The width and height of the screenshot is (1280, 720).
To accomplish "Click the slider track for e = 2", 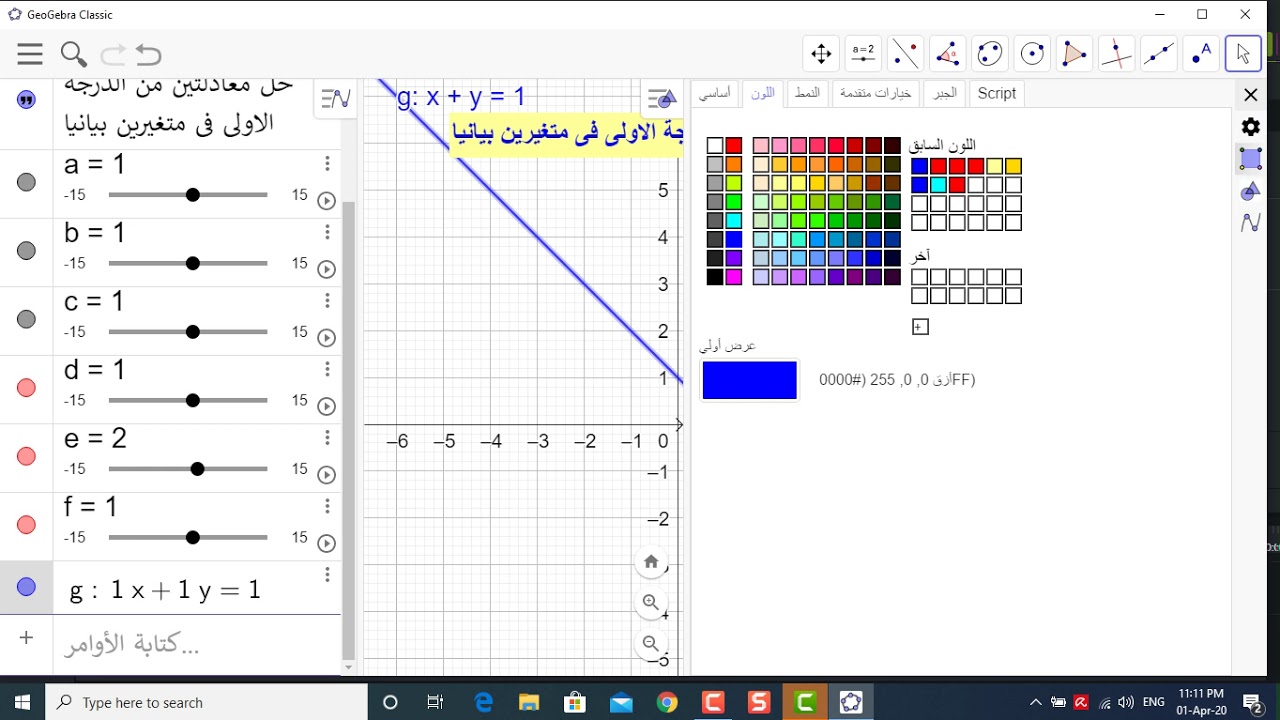I will 188,469.
